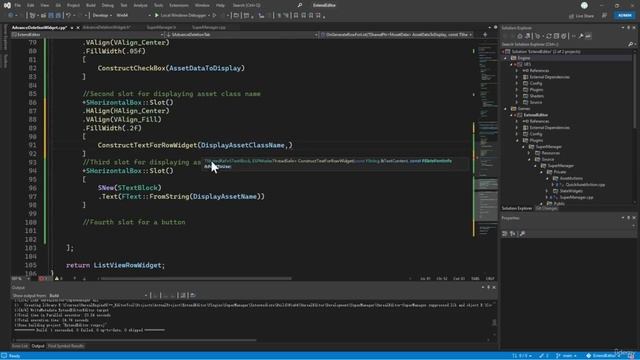Open solution platform Win64 dropdown
Screen dimensions: 640x360
point(133,16)
